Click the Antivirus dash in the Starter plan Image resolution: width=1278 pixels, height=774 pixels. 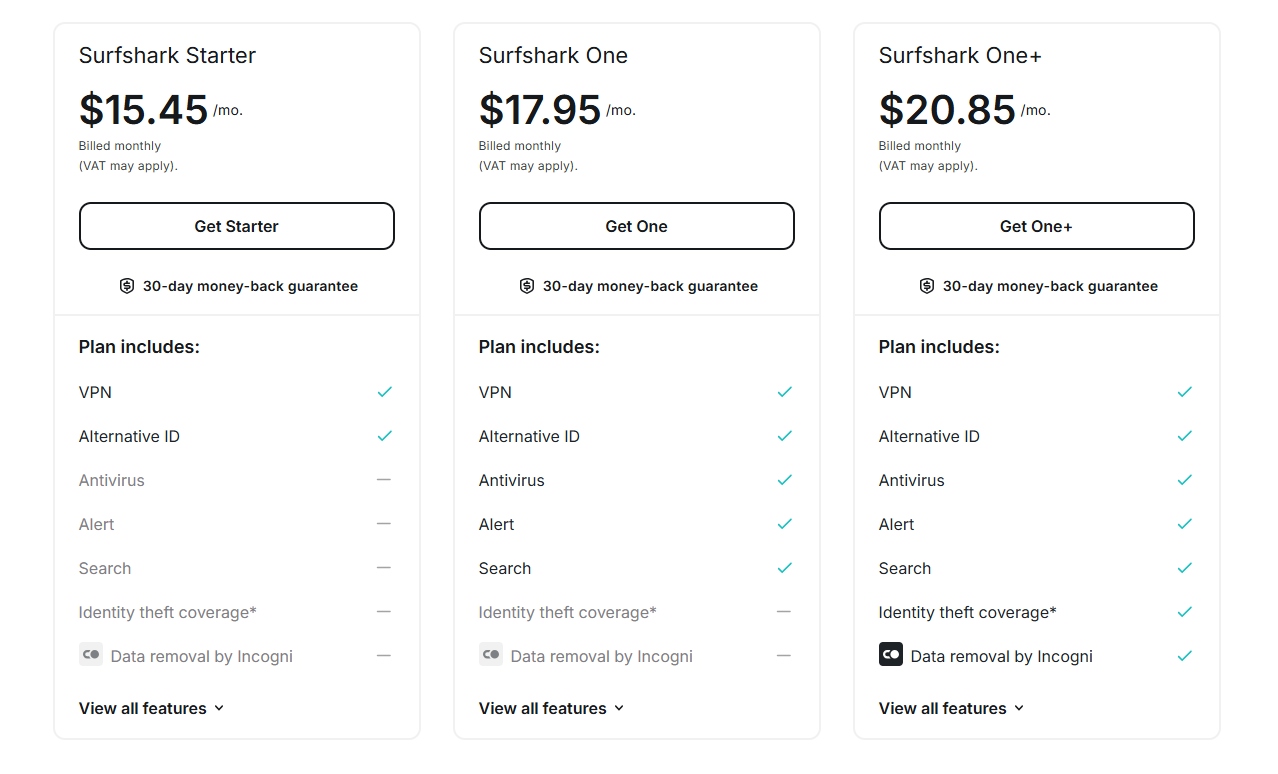(x=384, y=480)
